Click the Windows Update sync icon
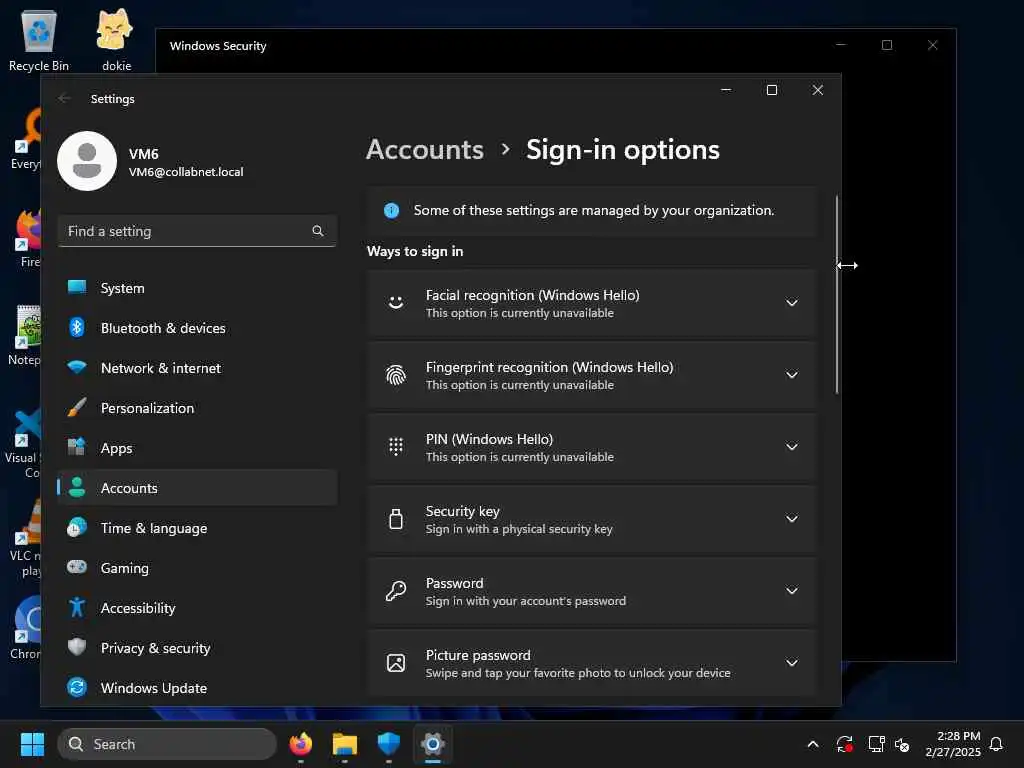Screen dimensions: 1024x768 point(77,687)
